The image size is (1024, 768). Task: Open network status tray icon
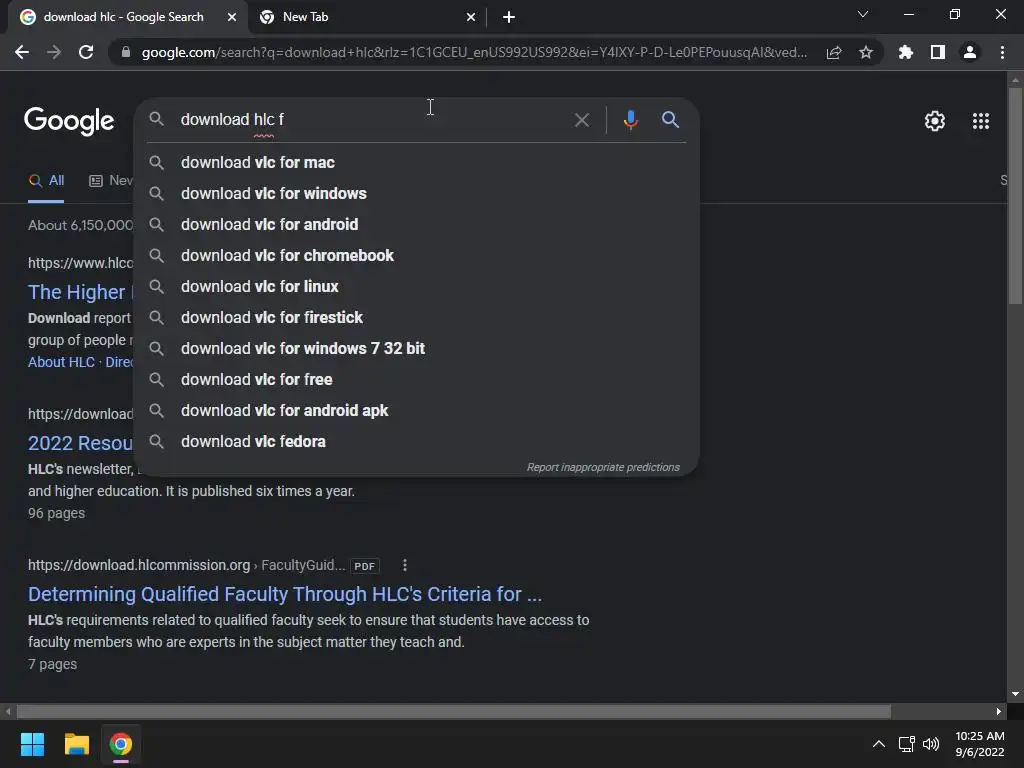[906, 744]
